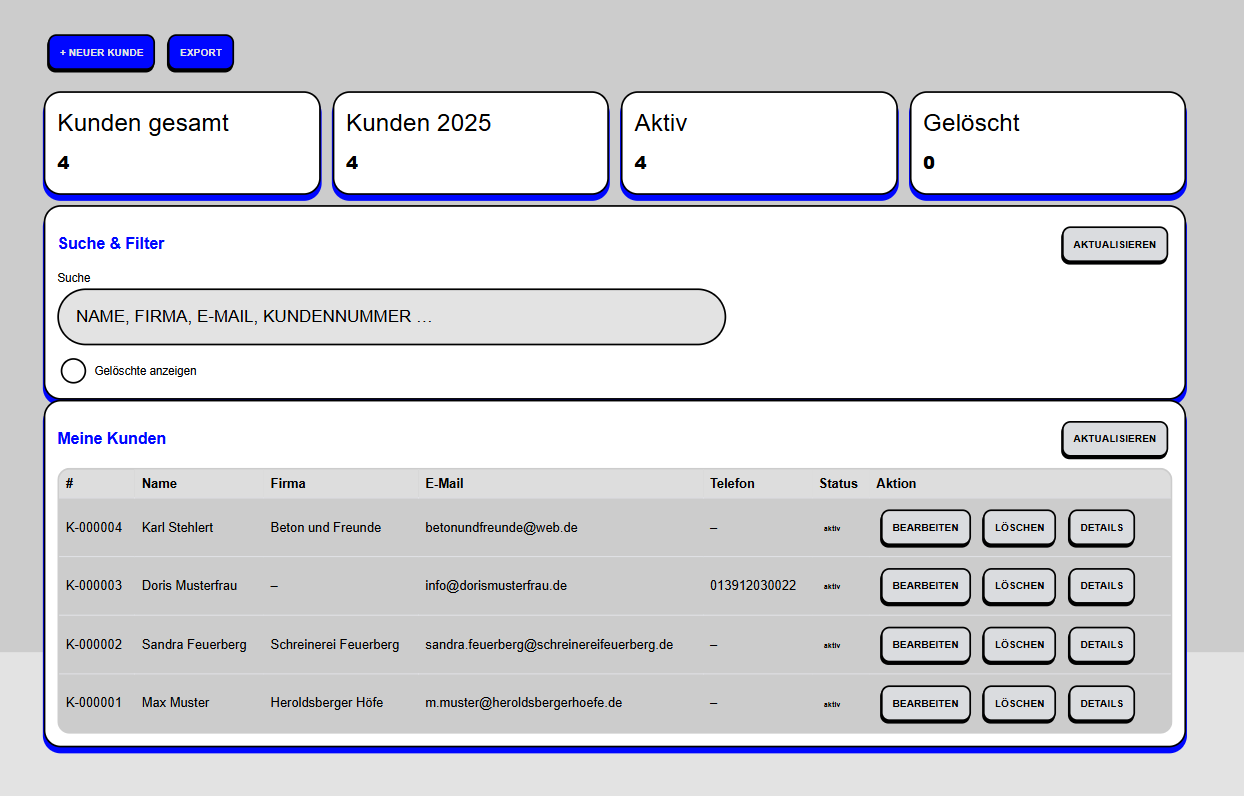Click Aktualisieren in the Meine Kunden panel

coord(1114,439)
